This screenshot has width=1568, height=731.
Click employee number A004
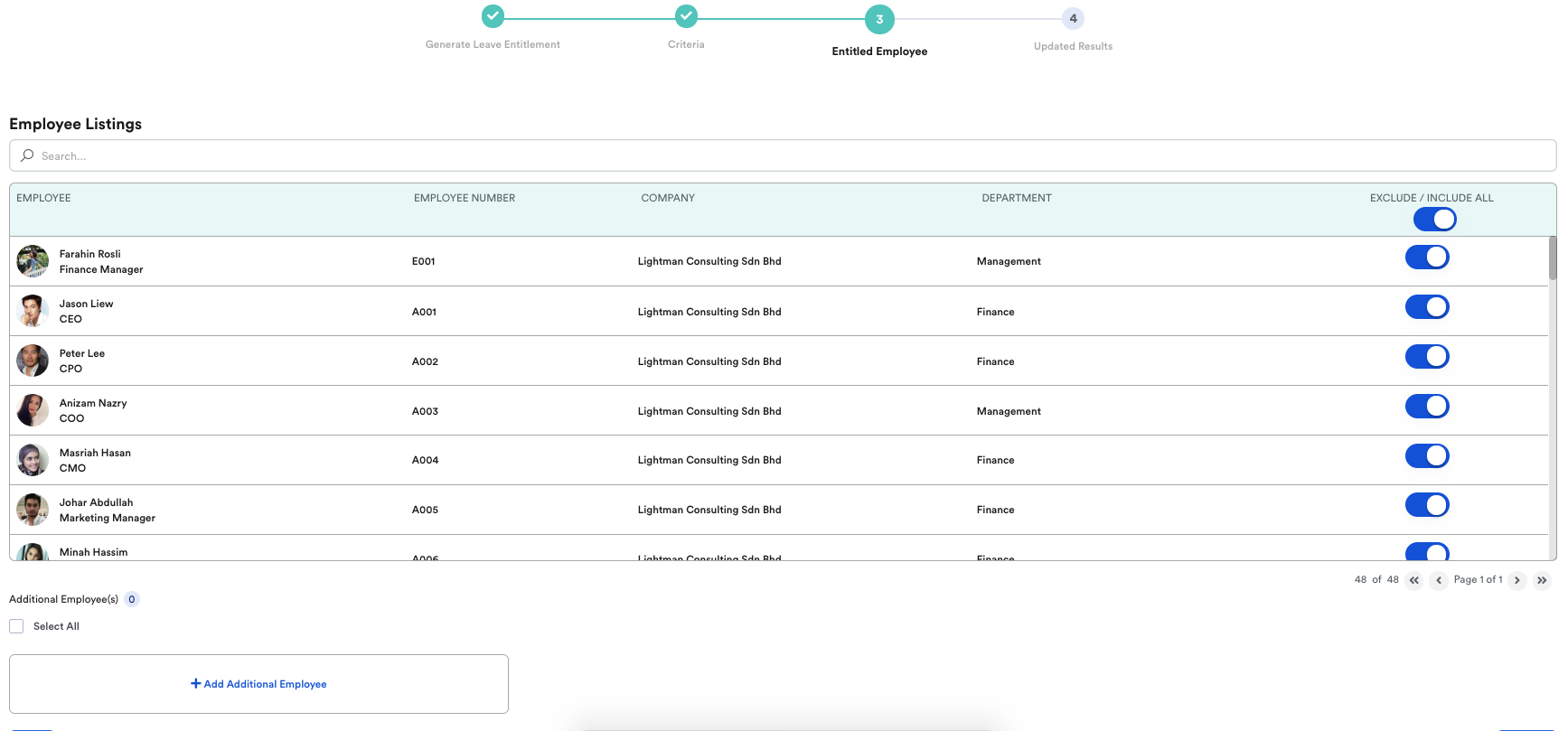point(425,460)
